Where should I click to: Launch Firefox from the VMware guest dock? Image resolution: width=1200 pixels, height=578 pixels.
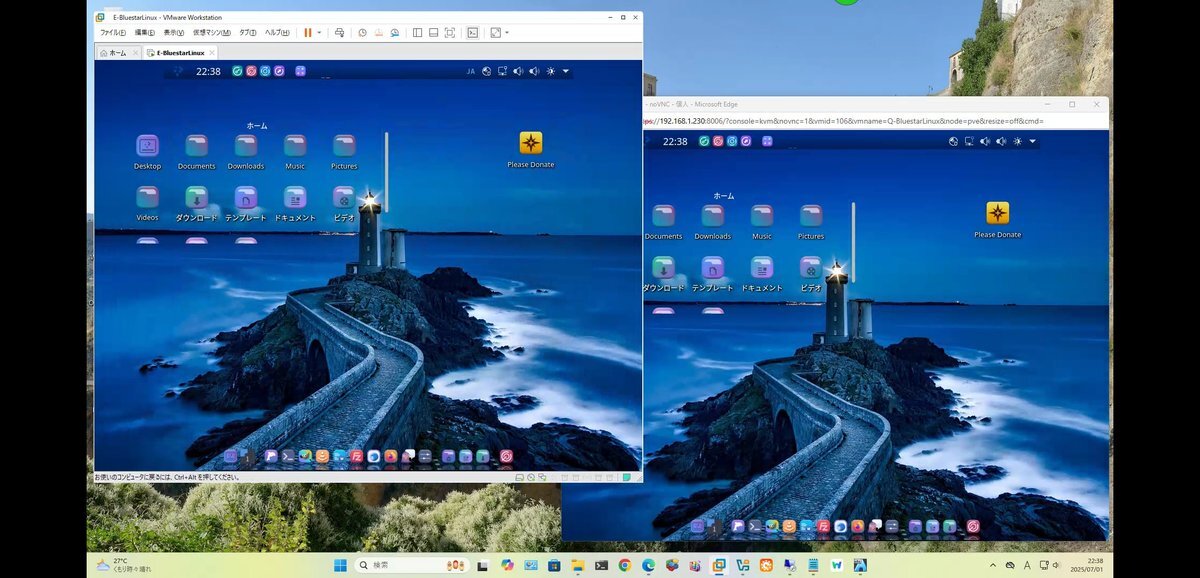pos(391,456)
